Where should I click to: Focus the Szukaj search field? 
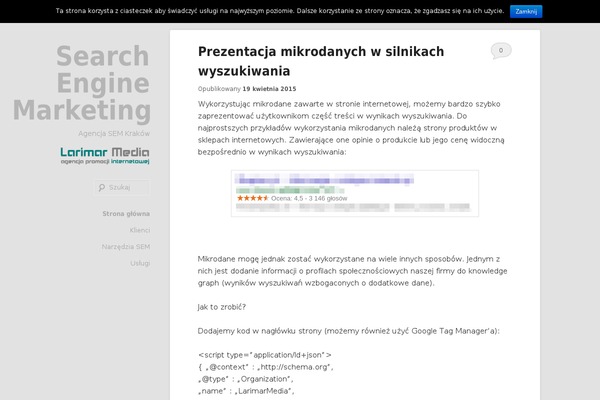point(122,188)
